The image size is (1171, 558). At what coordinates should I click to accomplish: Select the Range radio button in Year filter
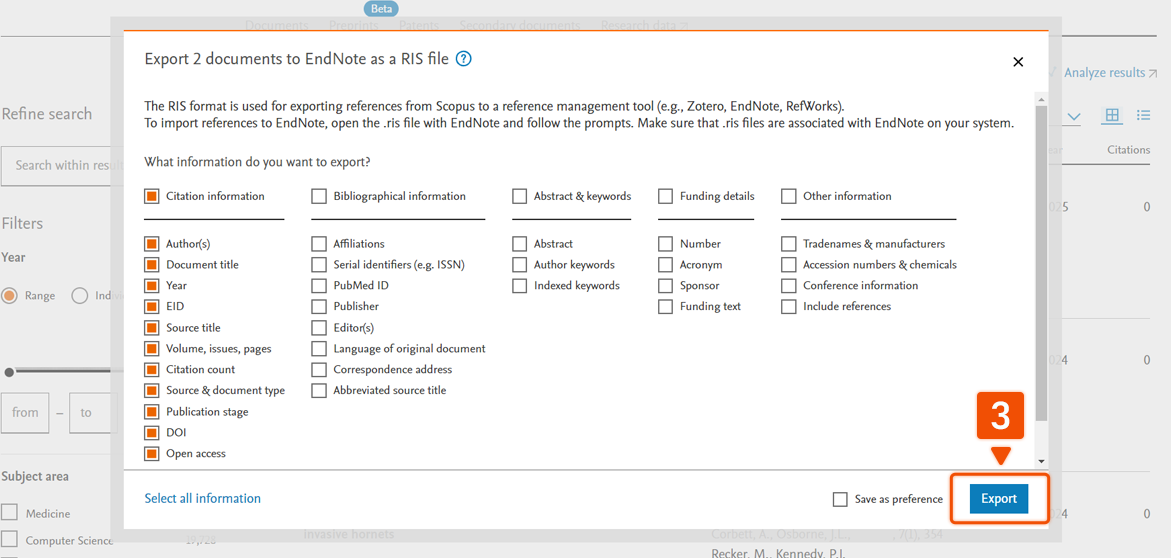[9, 295]
